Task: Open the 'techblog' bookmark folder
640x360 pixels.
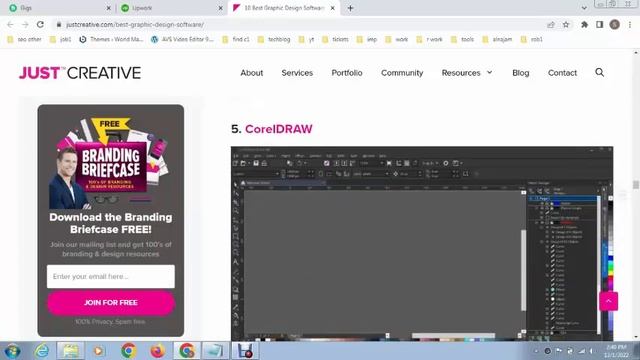Action: pos(274,39)
